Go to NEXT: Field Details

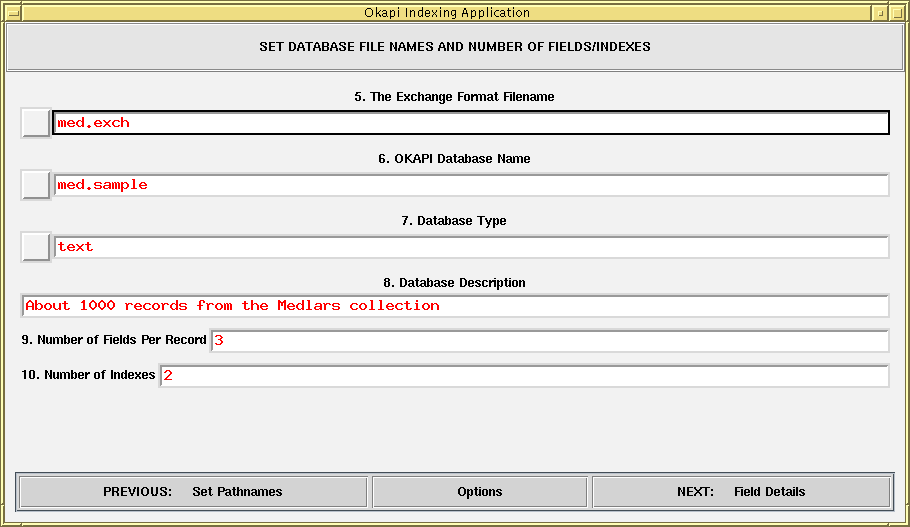point(741,492)
